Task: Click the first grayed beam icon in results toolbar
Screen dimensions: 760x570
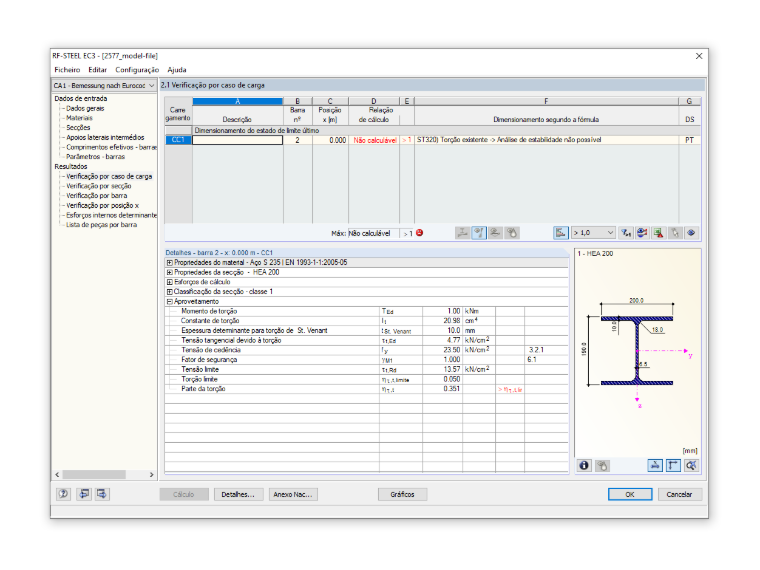Action: point(462,233)
